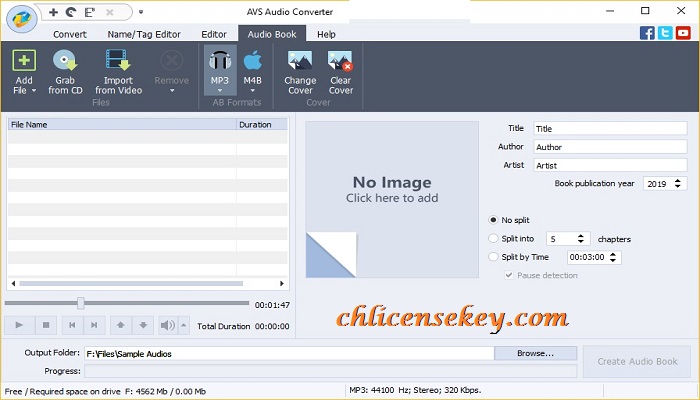Click the X quick access icon
The height and width of the screenshot is (400, 700).
coord(109,12)
